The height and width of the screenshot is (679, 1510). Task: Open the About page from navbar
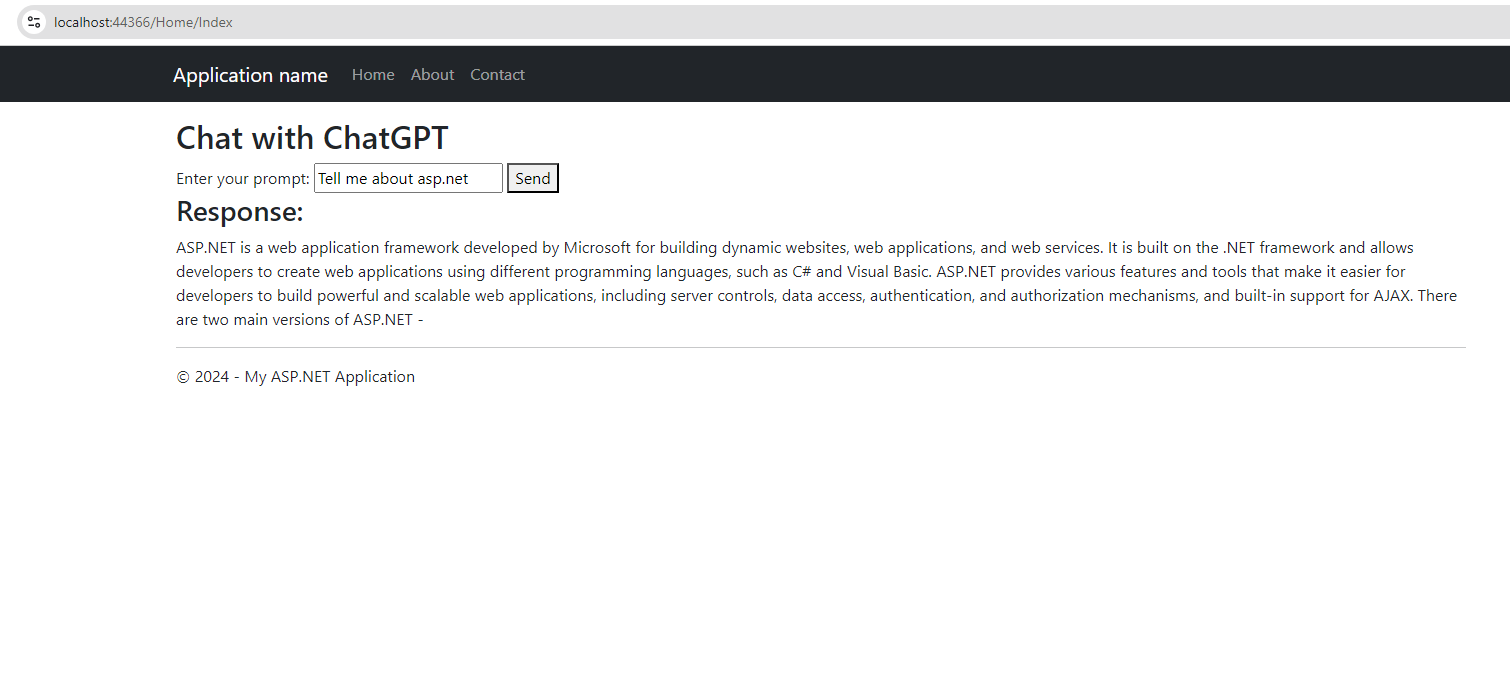(x=432, y=75)
